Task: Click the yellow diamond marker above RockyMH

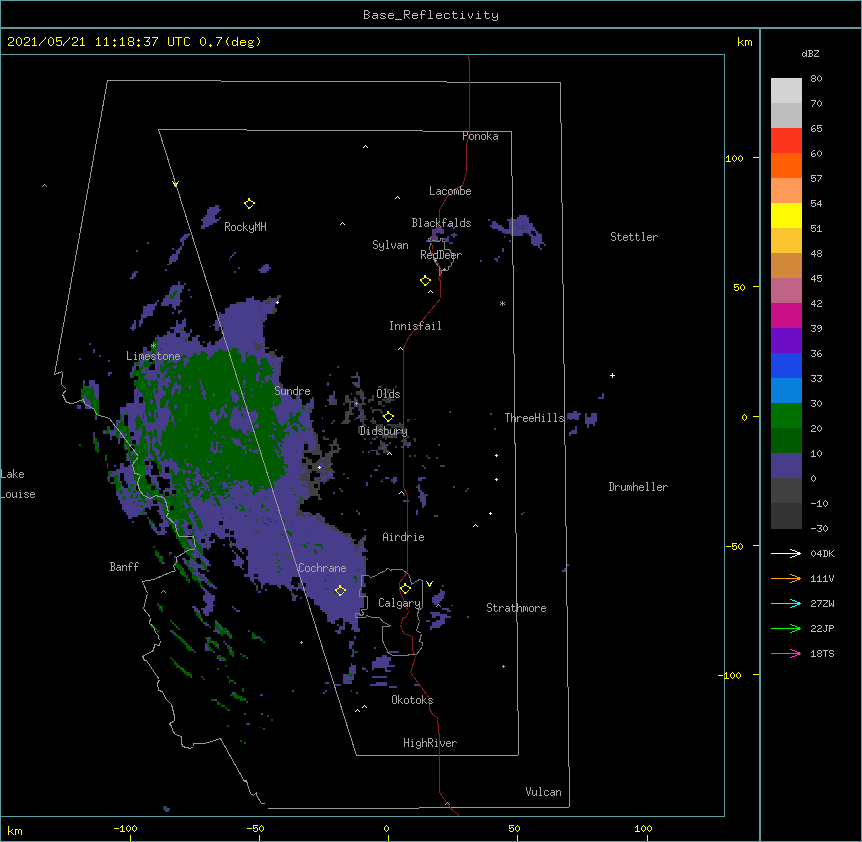Action: coord(249,204)
